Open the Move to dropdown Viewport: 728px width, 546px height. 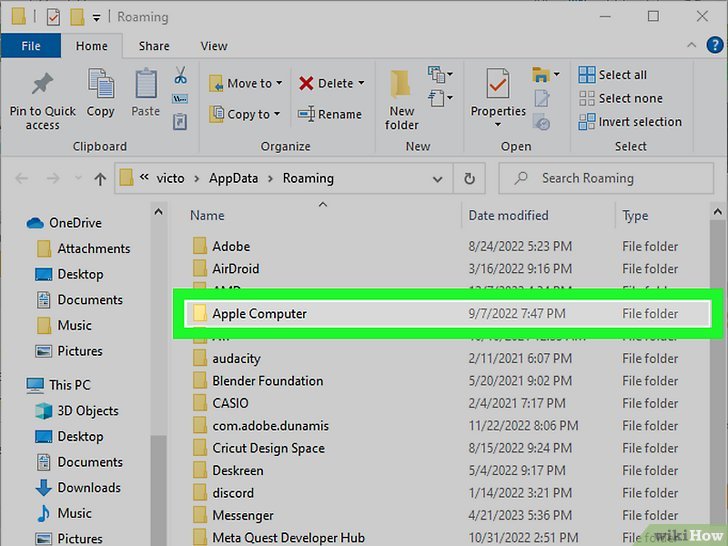(246, 84)
